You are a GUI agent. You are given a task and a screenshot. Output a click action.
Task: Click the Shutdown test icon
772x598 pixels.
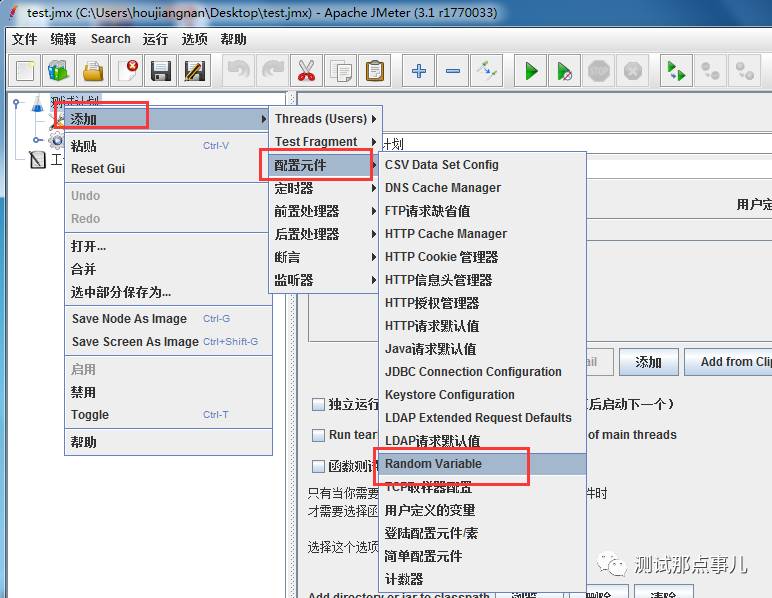point(633,71)
